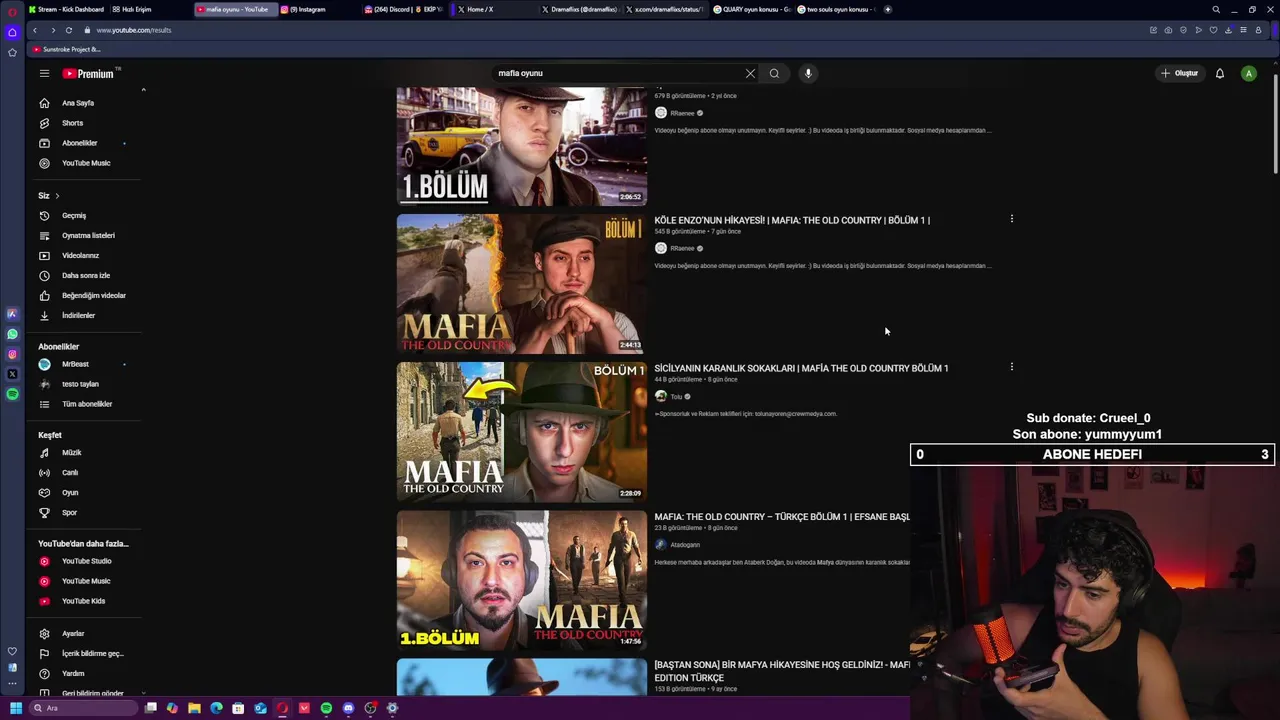Screen dimensions: 1280x720
Task: Open Opera downloads icon in toolbar
Action: coord(1228,30)
